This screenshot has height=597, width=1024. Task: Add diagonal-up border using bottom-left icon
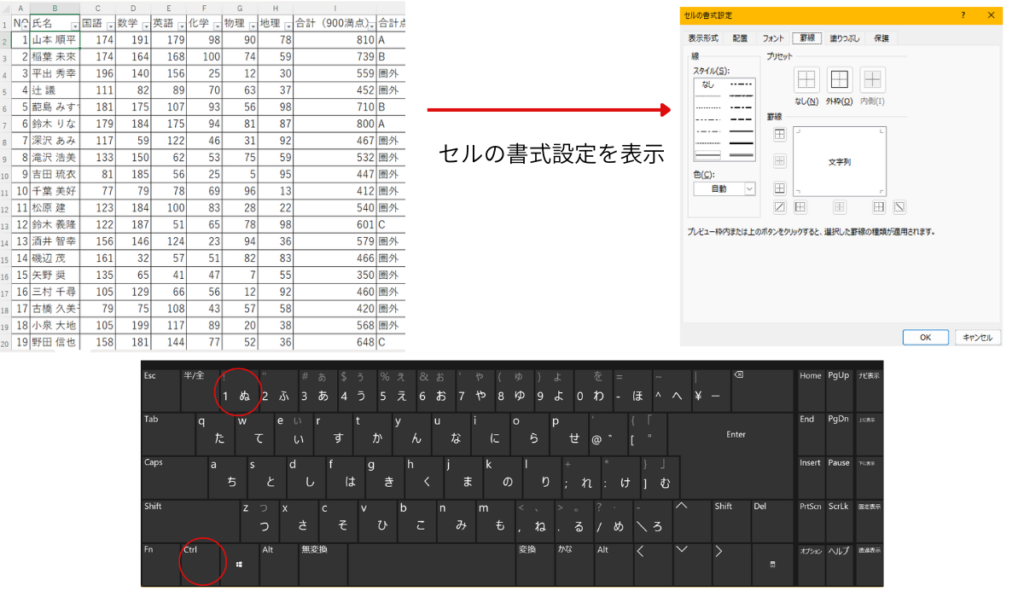(780, 207)
